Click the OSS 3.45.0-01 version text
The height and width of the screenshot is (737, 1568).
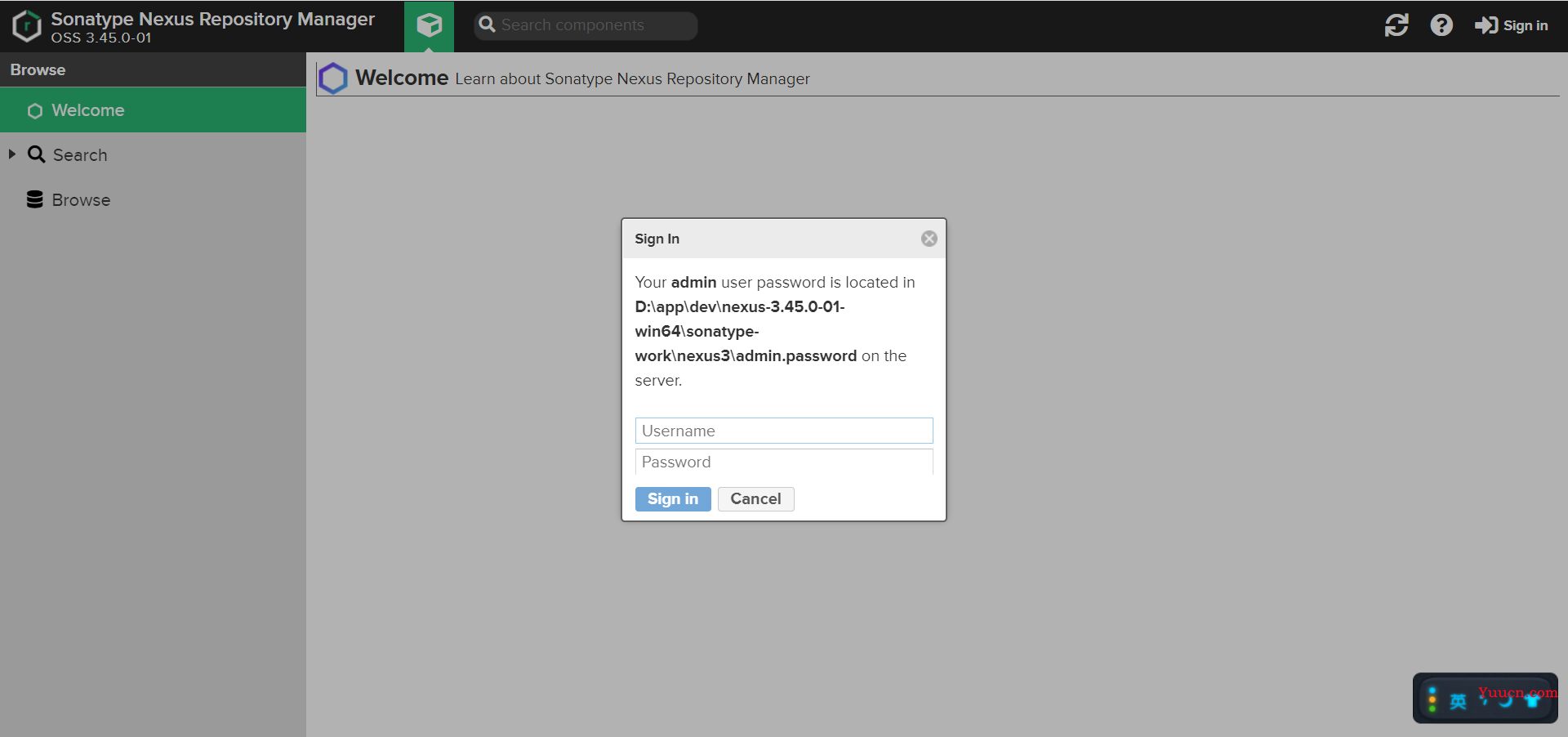point(101,38)
